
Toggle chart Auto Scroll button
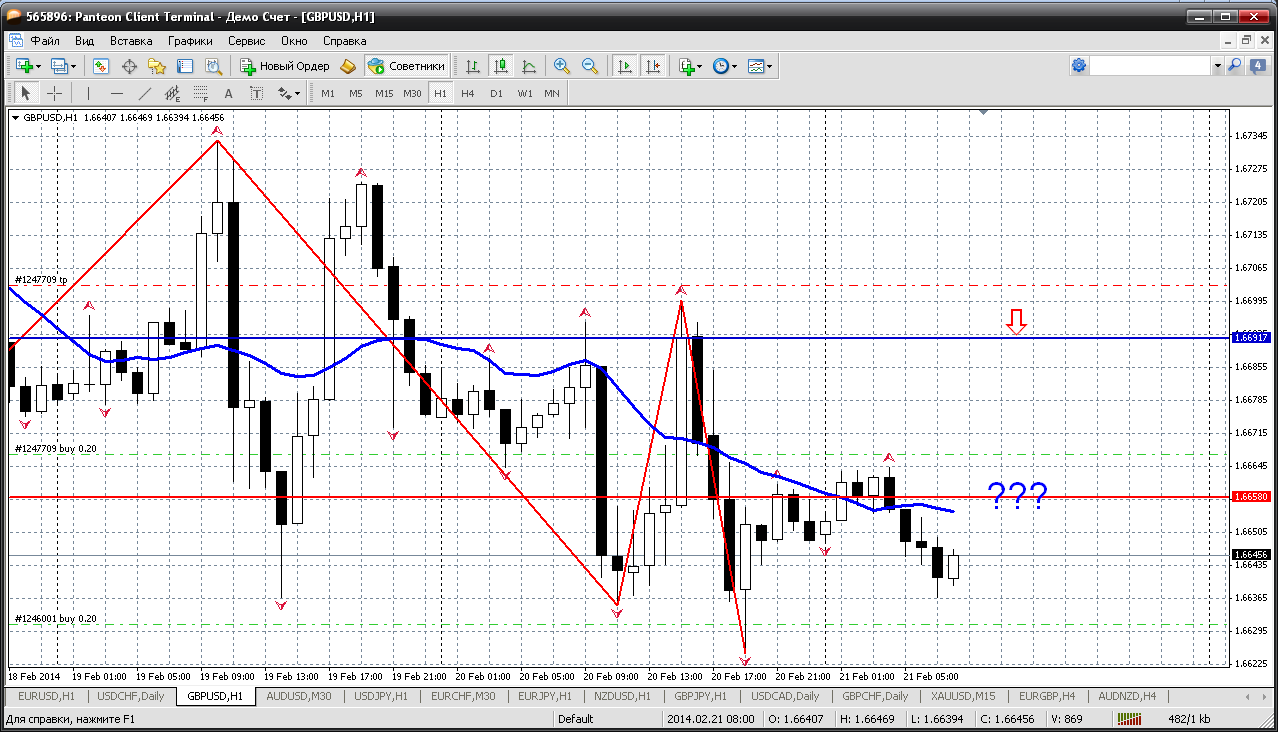(625, 66)
